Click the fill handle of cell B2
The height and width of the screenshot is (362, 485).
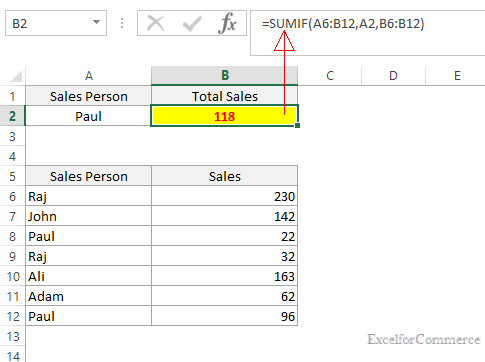click(297, 125)
